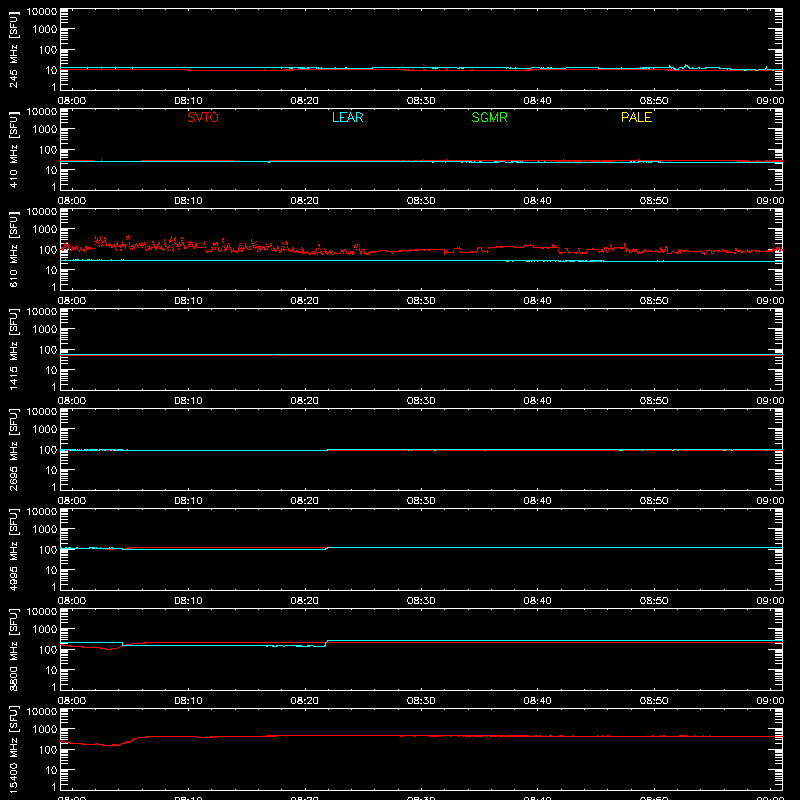Click 08:50 time label under 8800 MHz plot
Screen dimensions: 800x800
coord(654,701)
